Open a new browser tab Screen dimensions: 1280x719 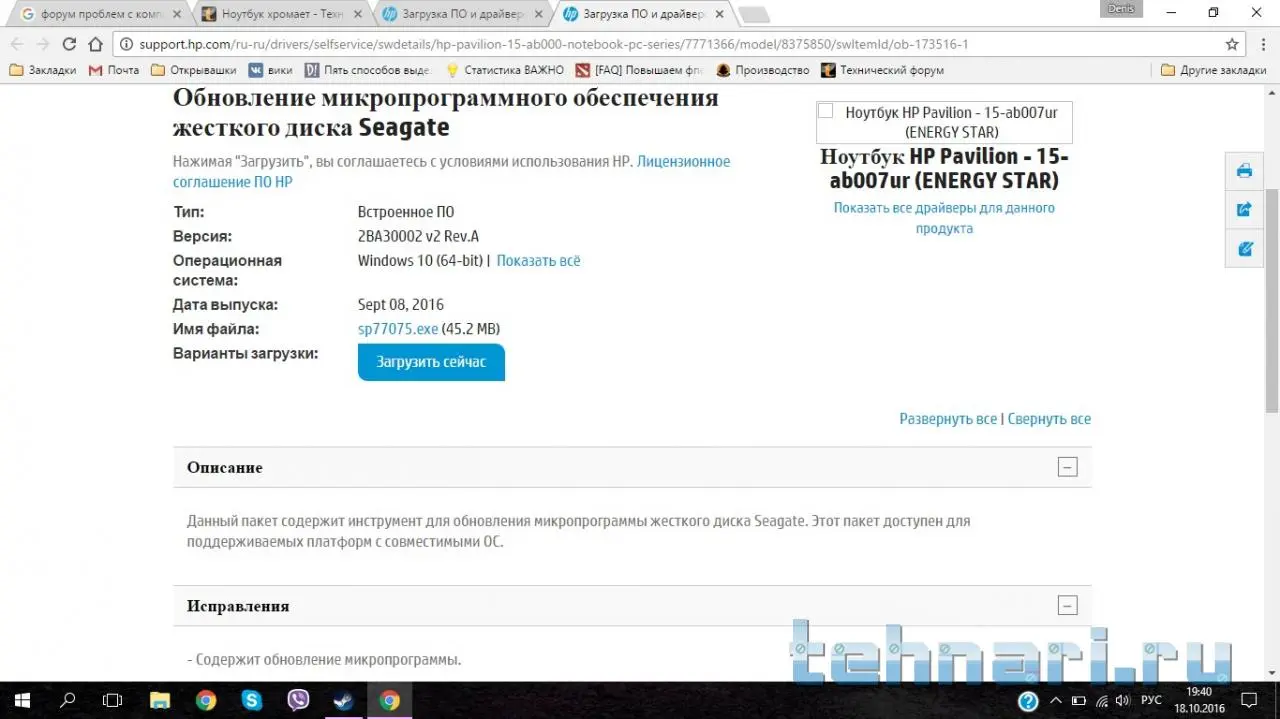pyautogui.click(x=754, y=15)
